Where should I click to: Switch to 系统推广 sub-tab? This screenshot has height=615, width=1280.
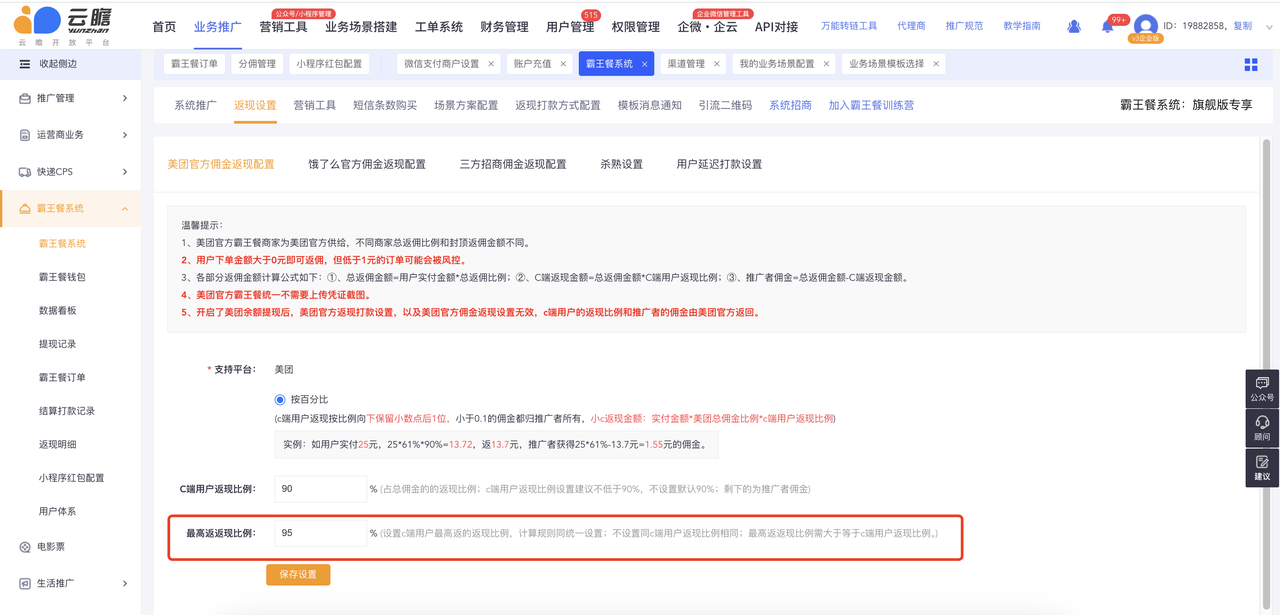(x=195, y=105)
